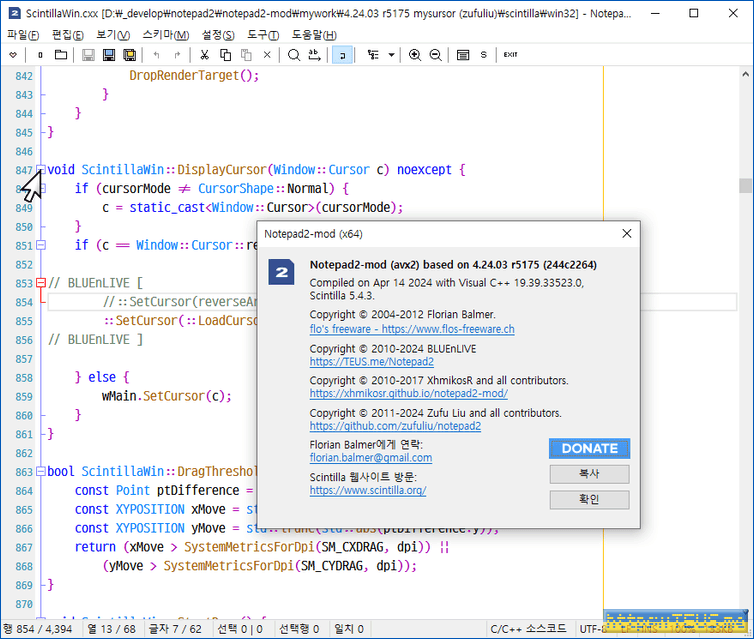Click the Open file folder icon
This screenshot has width=754, height=639.
pos(61,54)
